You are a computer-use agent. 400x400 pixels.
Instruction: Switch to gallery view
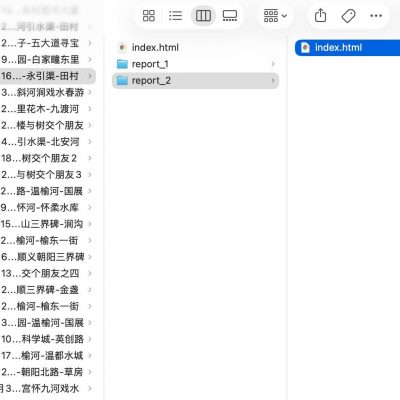[230, 15]
